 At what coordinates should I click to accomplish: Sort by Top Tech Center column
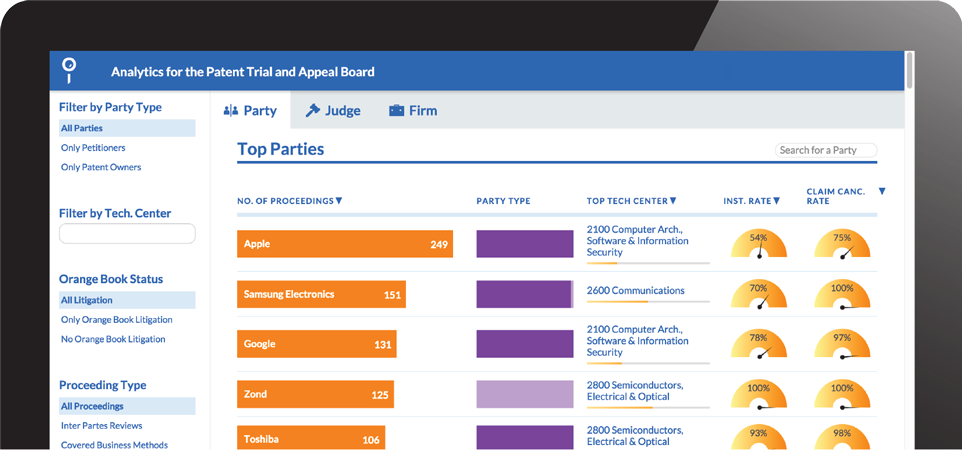(x=631, y=201)
